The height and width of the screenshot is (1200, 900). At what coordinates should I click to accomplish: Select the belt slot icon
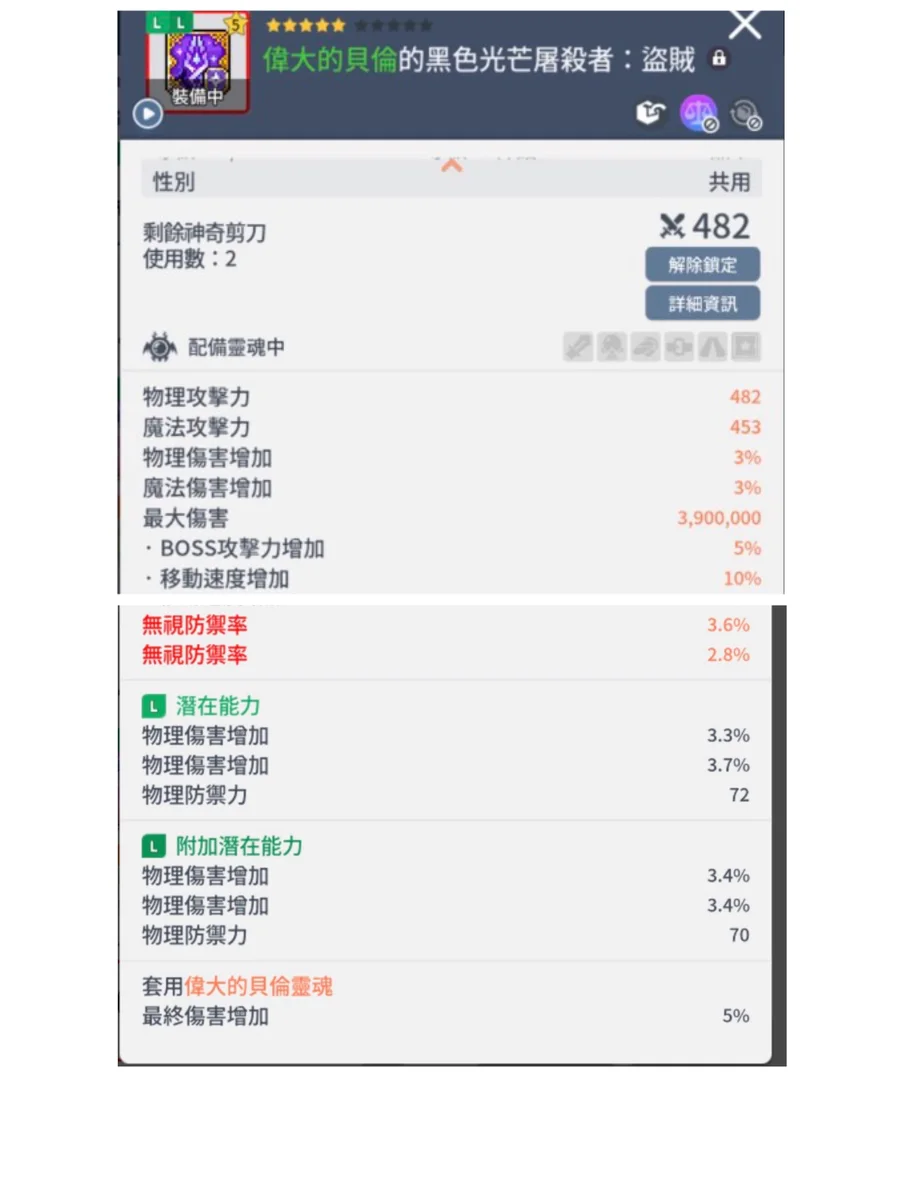point(679,347)
